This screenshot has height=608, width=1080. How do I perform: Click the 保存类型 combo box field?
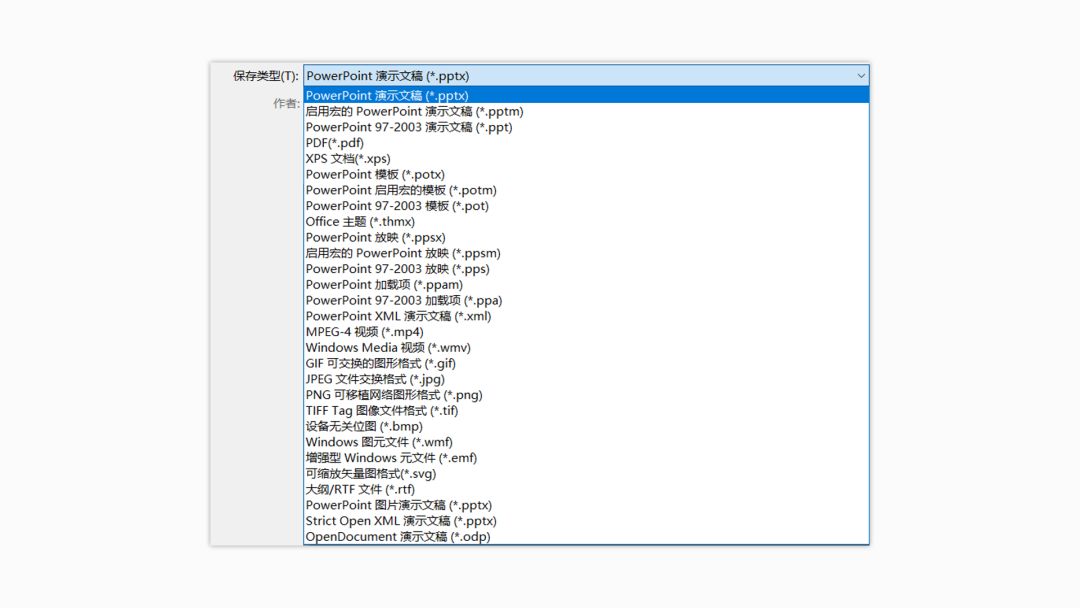(x=586, y=76)
